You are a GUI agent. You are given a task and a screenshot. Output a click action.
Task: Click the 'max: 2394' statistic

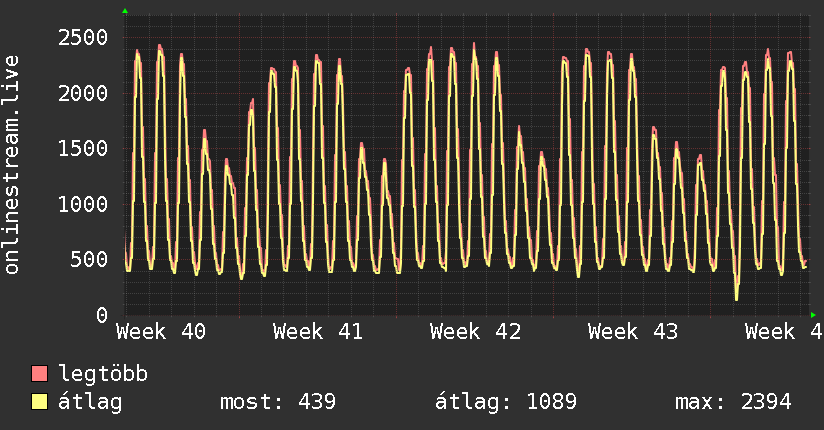[x=733, y=402]
